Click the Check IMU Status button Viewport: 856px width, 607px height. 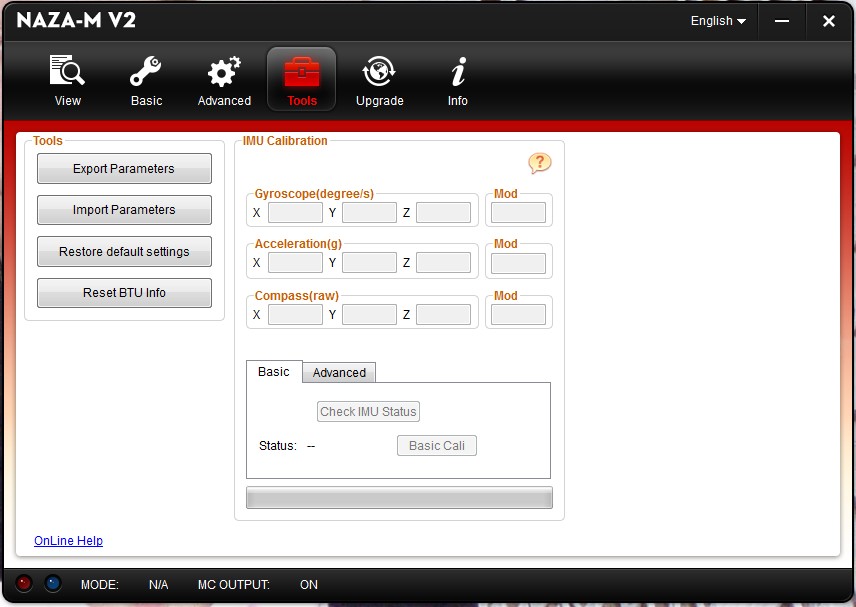[x=369, y=412]
